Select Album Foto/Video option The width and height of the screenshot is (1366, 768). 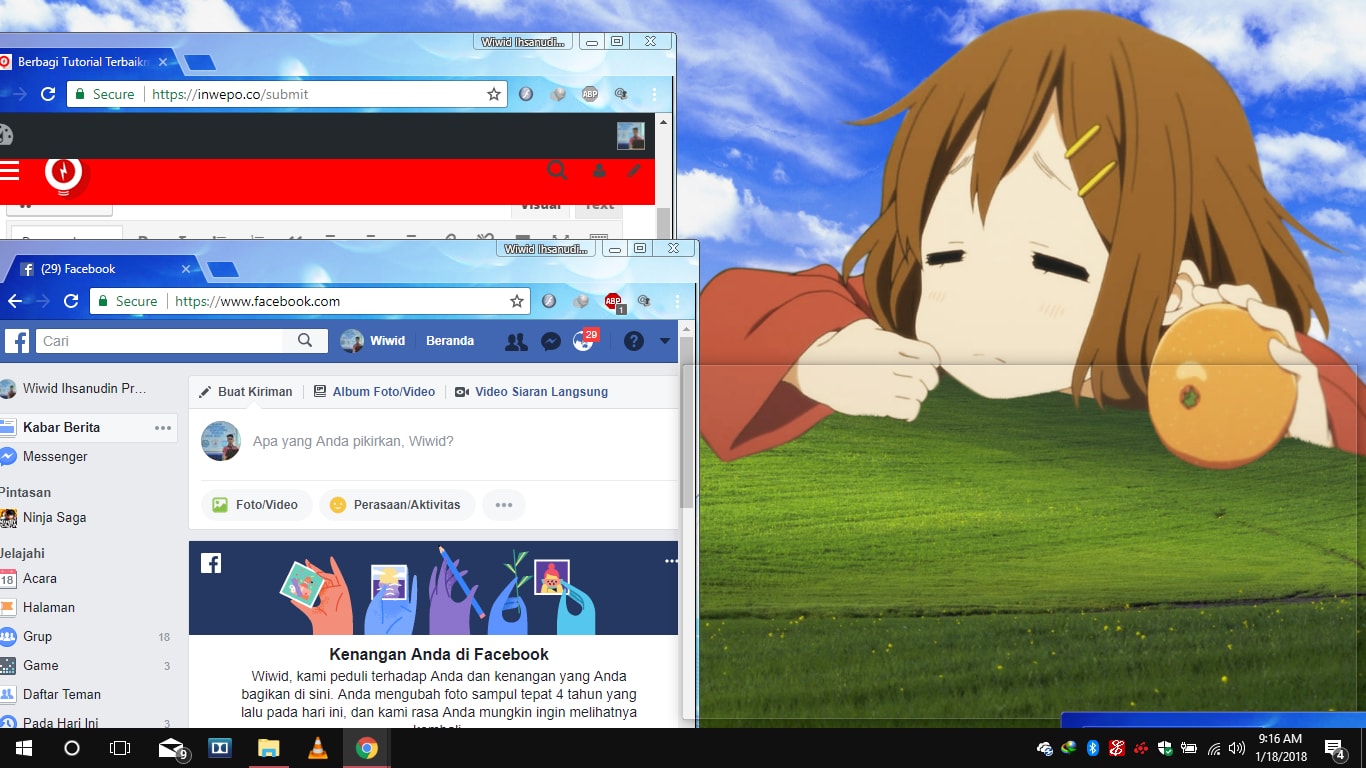tap(375, 392)
